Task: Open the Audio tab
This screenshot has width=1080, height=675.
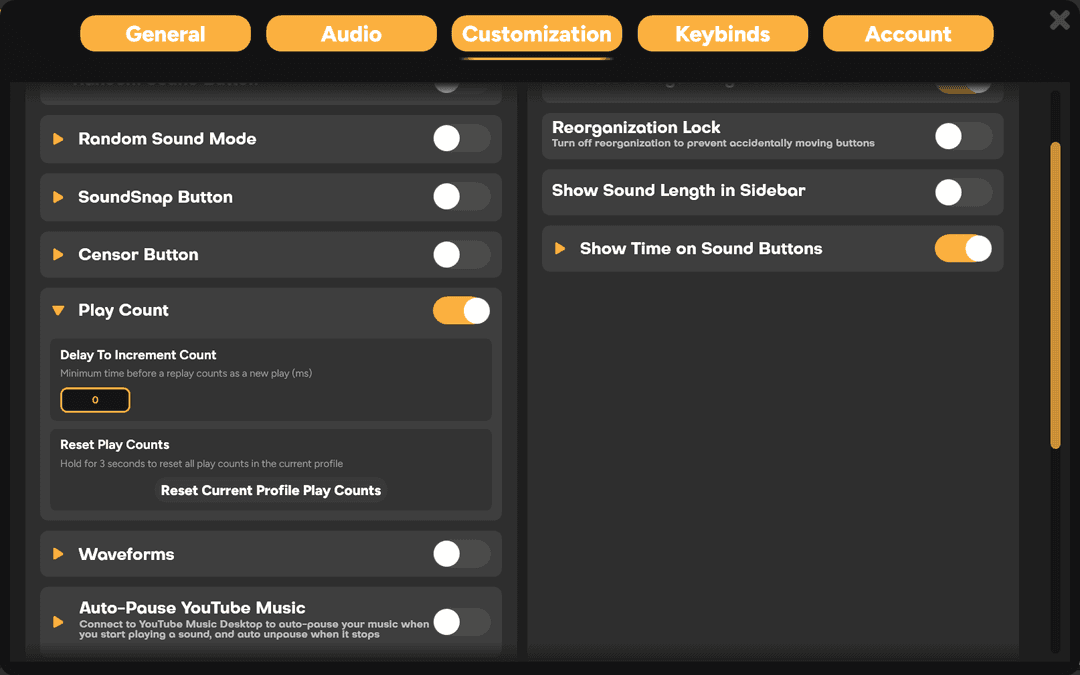Action: tap(351, 33)
